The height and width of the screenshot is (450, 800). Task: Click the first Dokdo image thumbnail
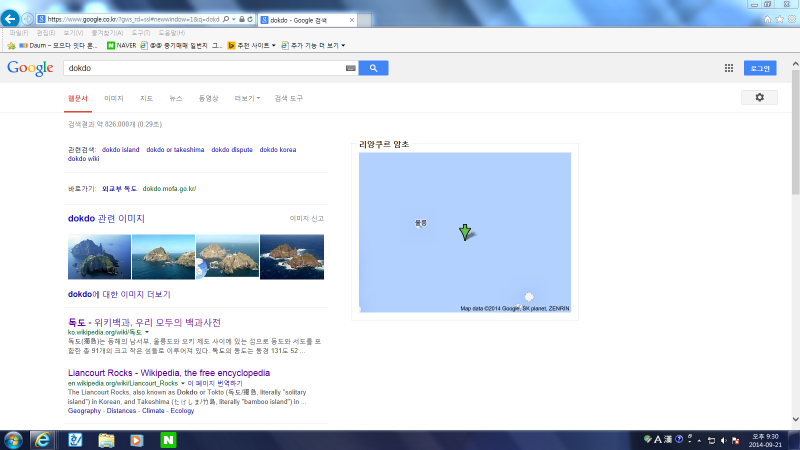click(x=99, y=257)
